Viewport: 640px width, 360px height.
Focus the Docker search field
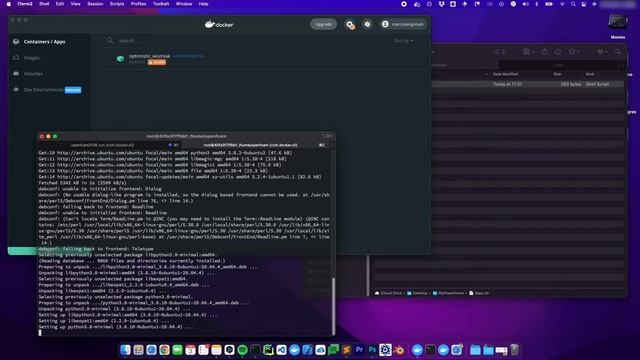point(245,41)
